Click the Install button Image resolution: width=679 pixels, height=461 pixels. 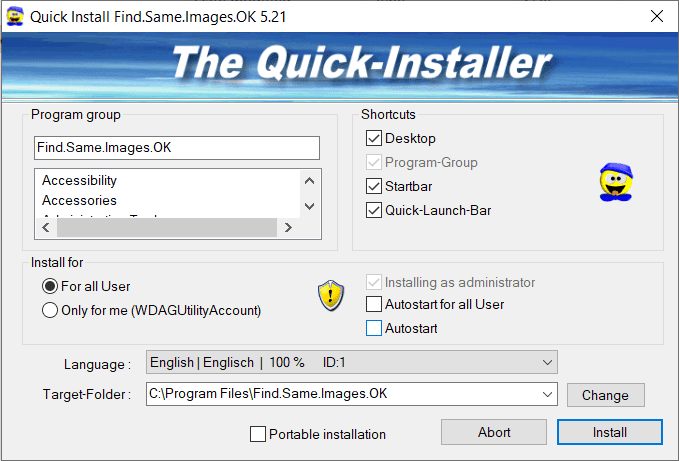(x=610, y=432)
